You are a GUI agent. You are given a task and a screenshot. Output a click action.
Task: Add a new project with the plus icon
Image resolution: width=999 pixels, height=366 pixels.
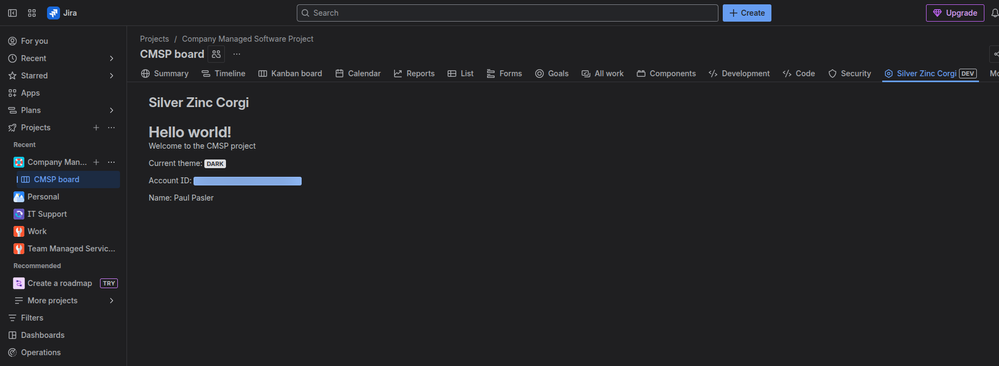click(x=96, y=128)
